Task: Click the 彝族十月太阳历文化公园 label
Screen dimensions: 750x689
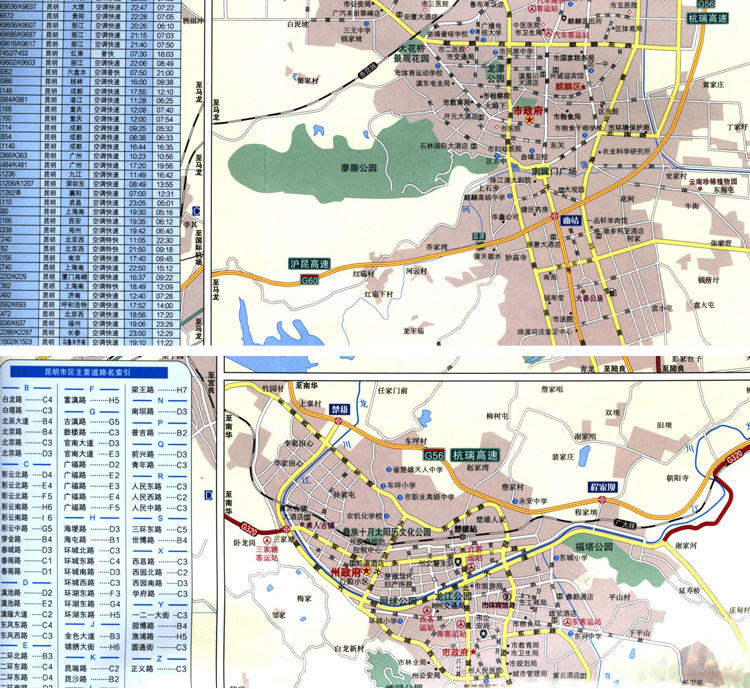Action: tap(386, 532)
